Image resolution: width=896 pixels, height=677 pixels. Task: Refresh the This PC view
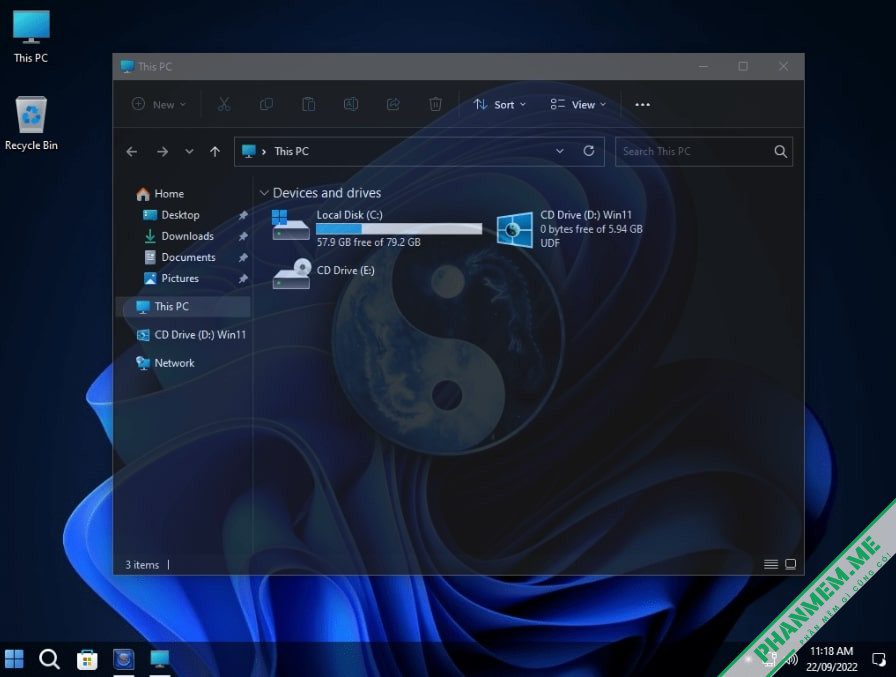click(x=589, y=151)
